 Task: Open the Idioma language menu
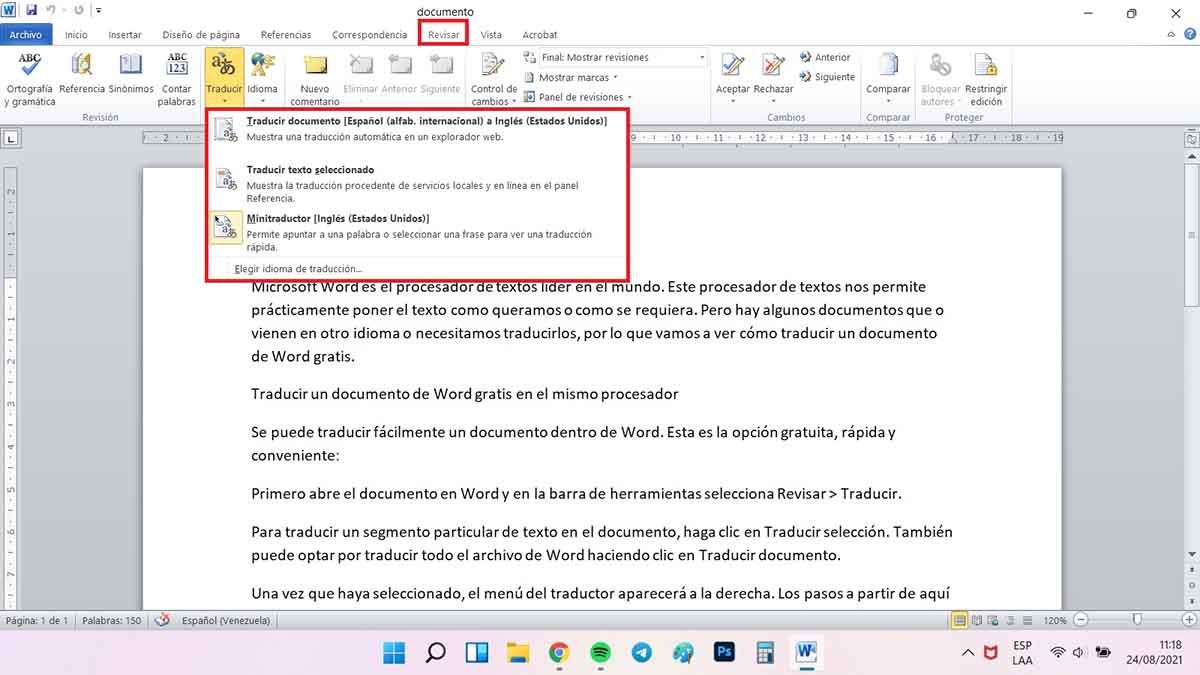[x=263, y=77]
